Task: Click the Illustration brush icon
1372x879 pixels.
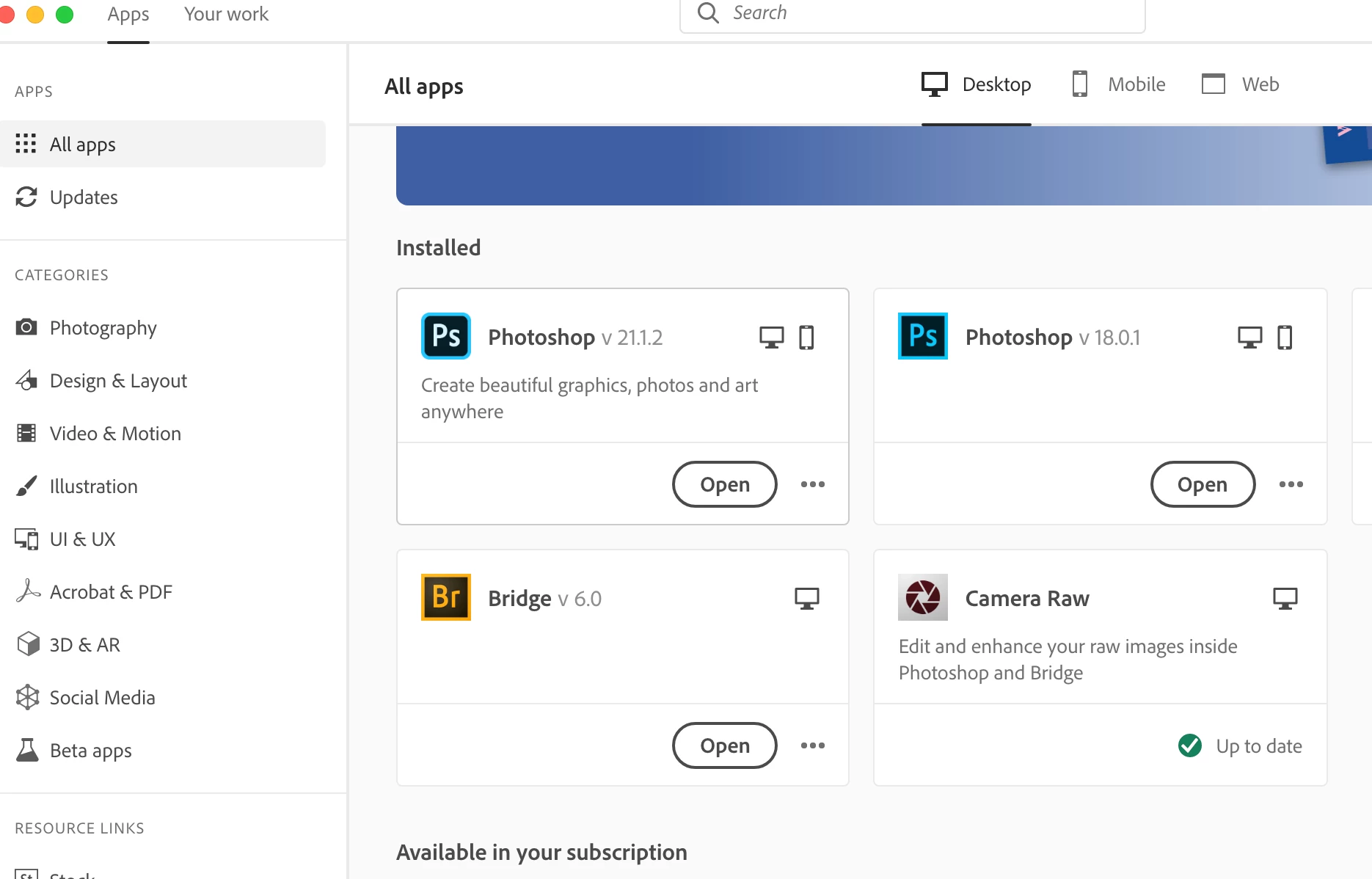Action: pyautogui.click(x=26, y=486)
